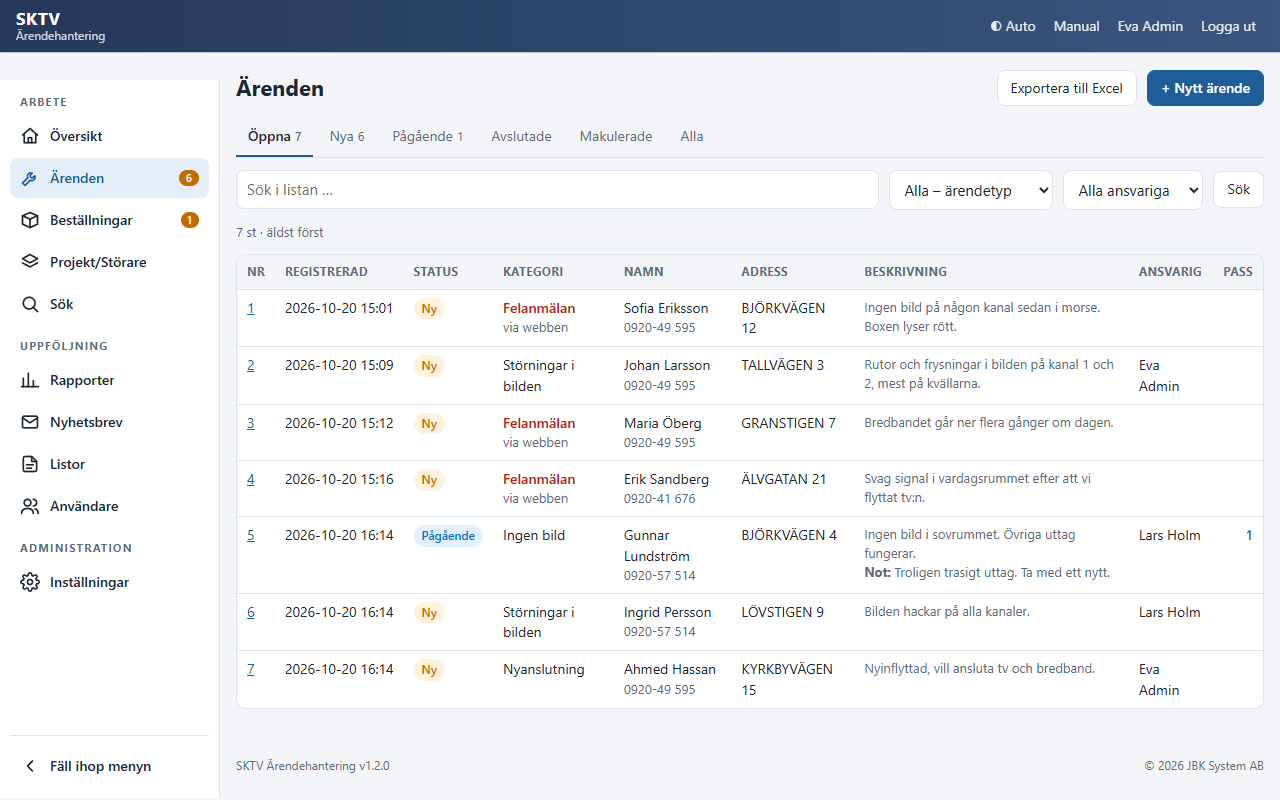Click the Sök button next to filters
The width and height of the screenshot is (1280, 800).
point(1238,189)
